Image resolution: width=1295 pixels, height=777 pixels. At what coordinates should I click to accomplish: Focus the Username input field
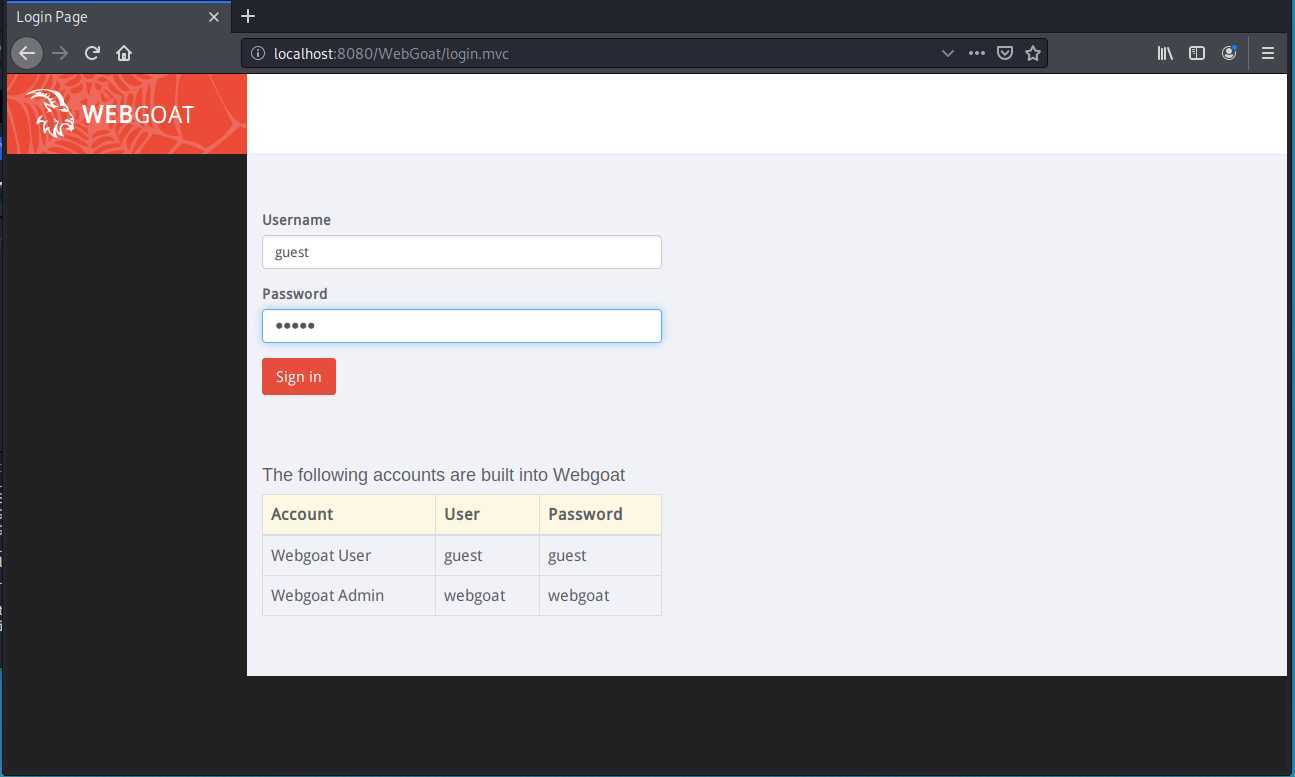click(461, 252)
